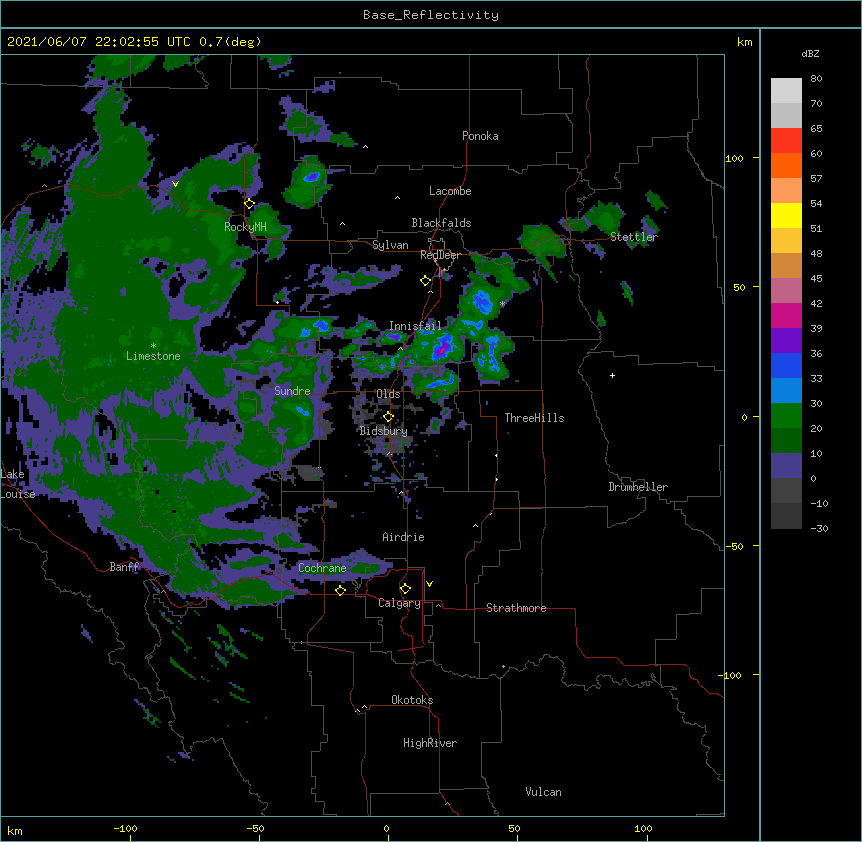Screen dimensions: 862x842
Task: Click the Didsbury city label
Action: click(x=383, y=431)
